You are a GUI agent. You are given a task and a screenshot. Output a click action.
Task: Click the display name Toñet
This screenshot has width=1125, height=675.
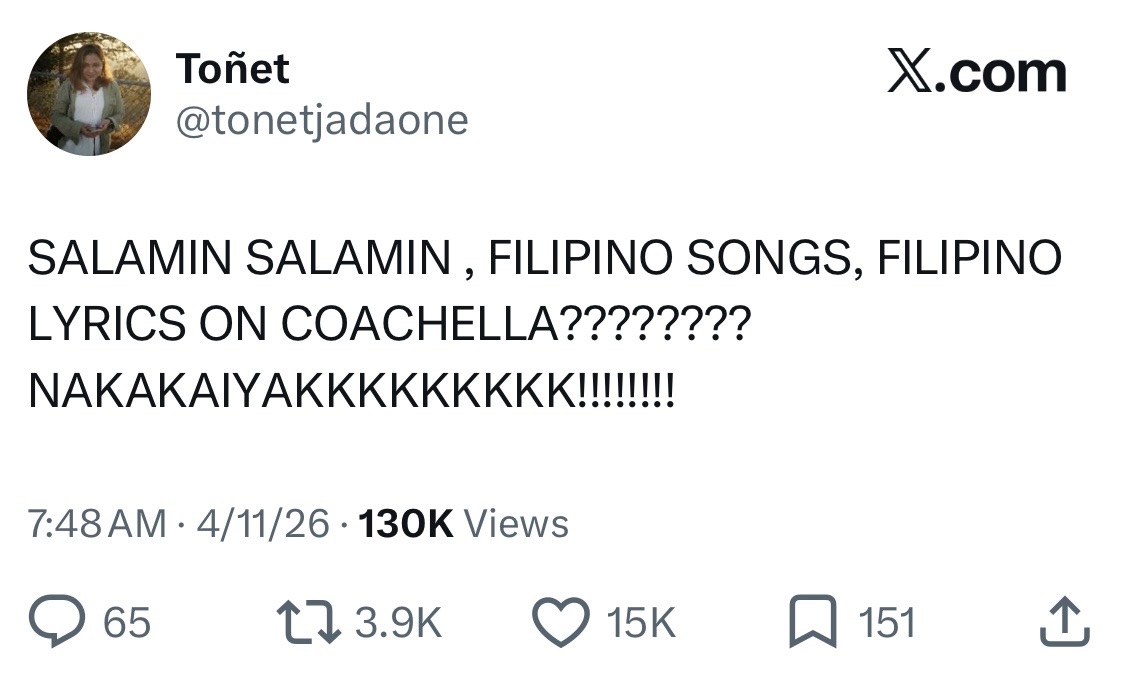tap(232, 68)
